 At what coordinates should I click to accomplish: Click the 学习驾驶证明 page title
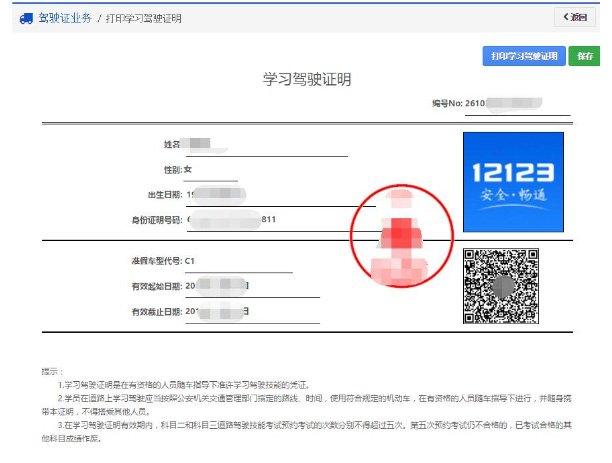306,80
